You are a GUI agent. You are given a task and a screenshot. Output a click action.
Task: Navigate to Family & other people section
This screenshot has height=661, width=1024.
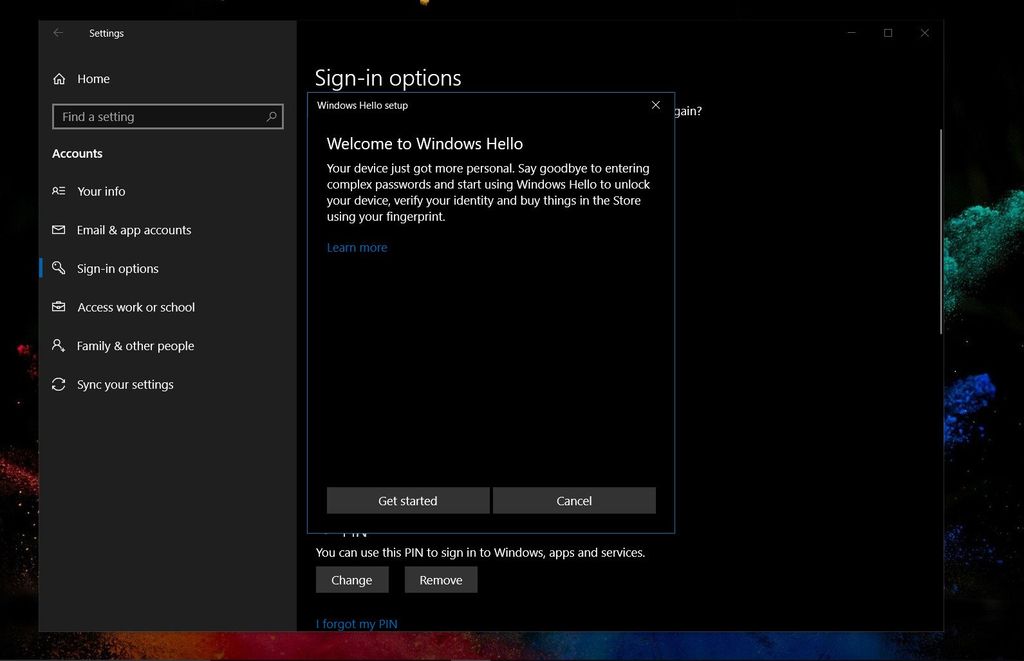(x=136, y=345)
